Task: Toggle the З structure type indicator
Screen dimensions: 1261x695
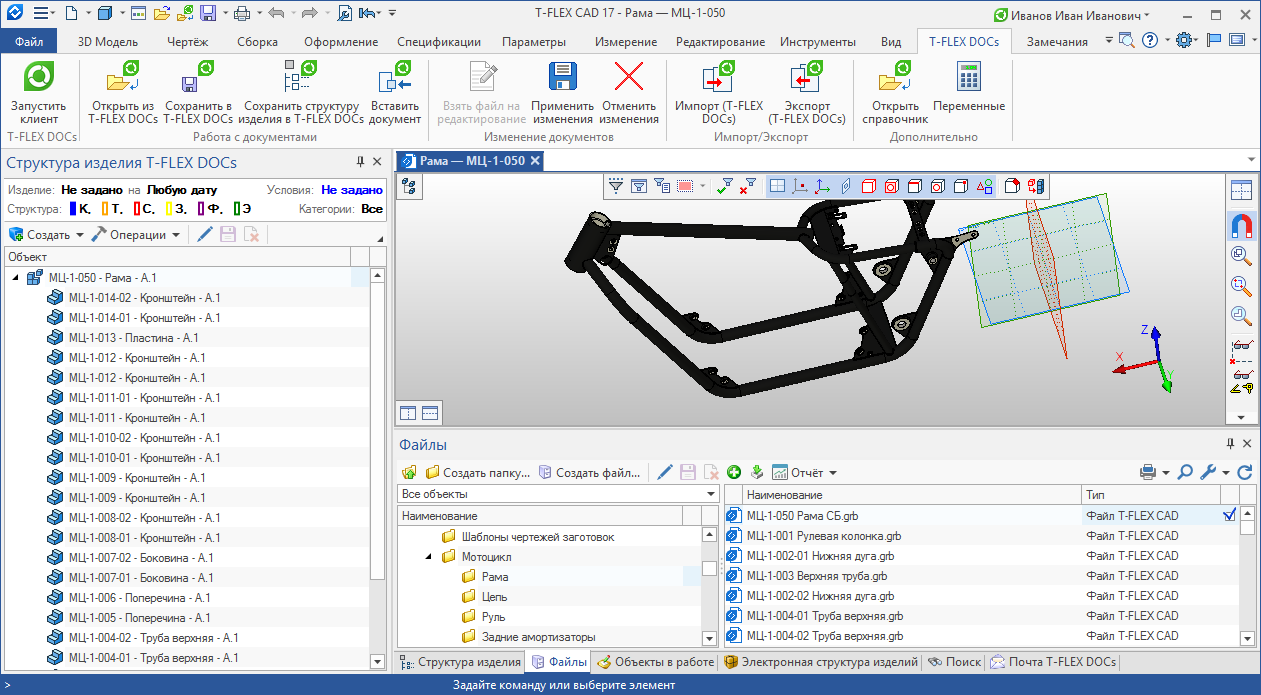Action: (177, 209)
